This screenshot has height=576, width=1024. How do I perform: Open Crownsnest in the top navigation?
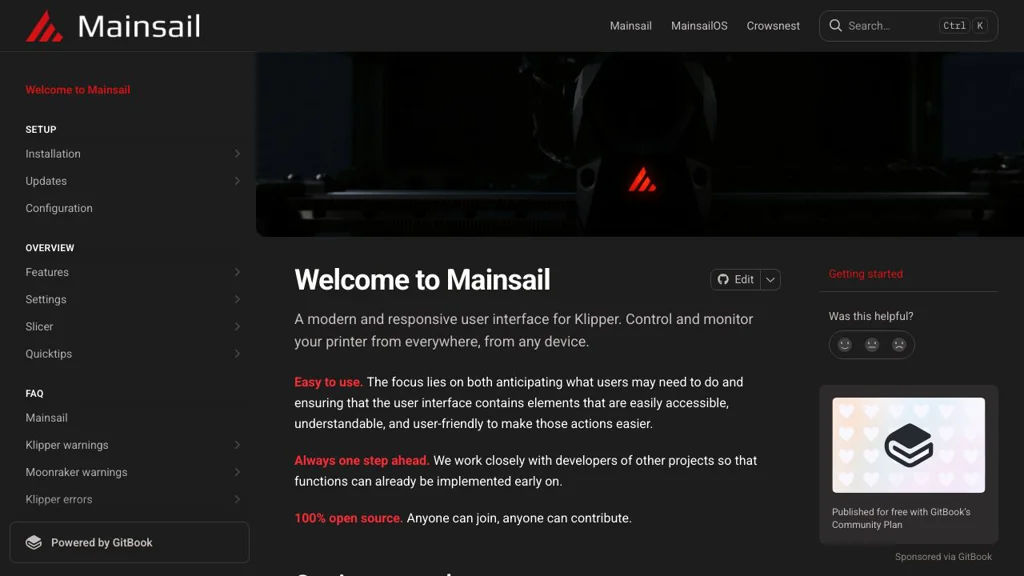tap(773, 25)
